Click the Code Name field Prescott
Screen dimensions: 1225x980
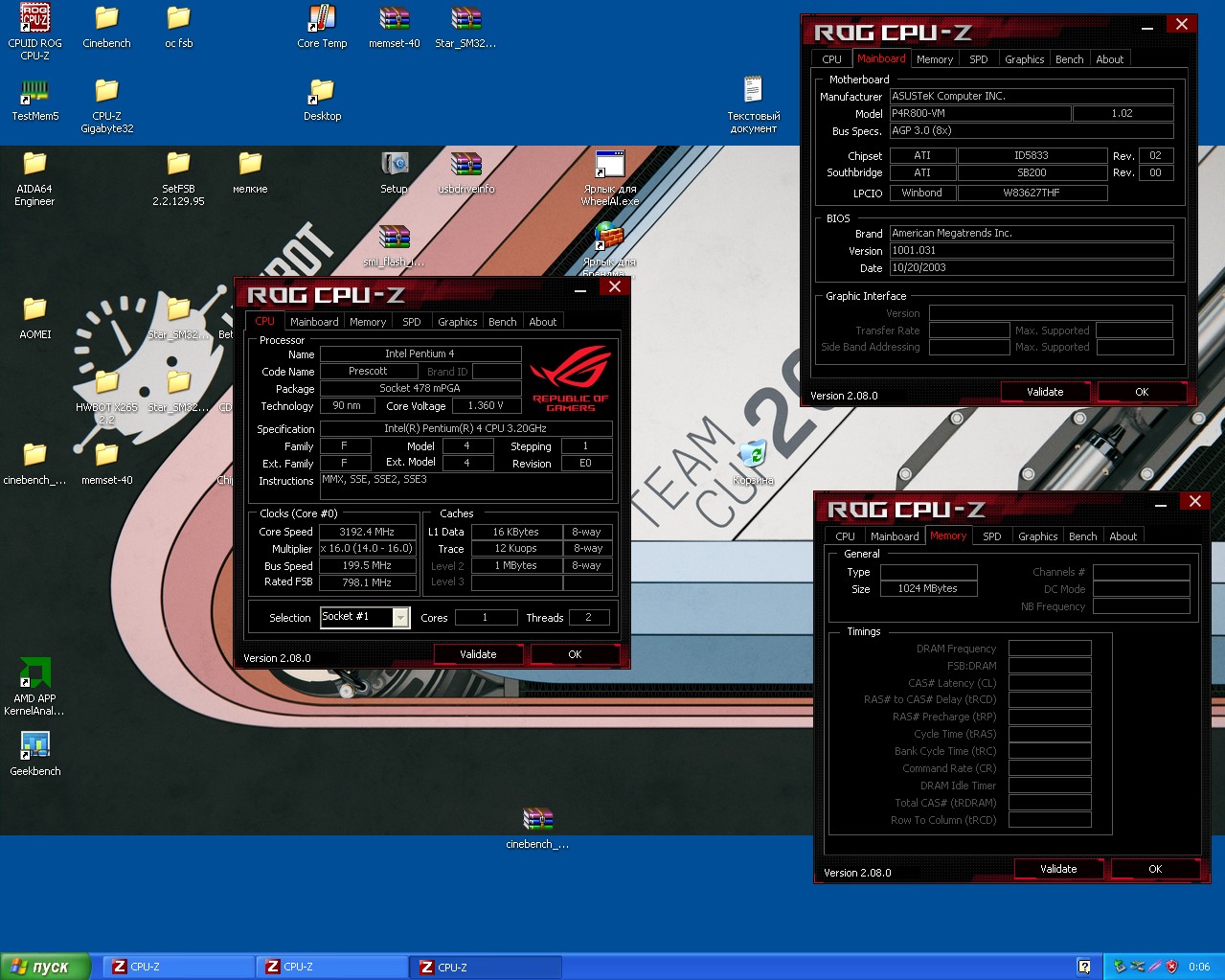pos(369,371)
